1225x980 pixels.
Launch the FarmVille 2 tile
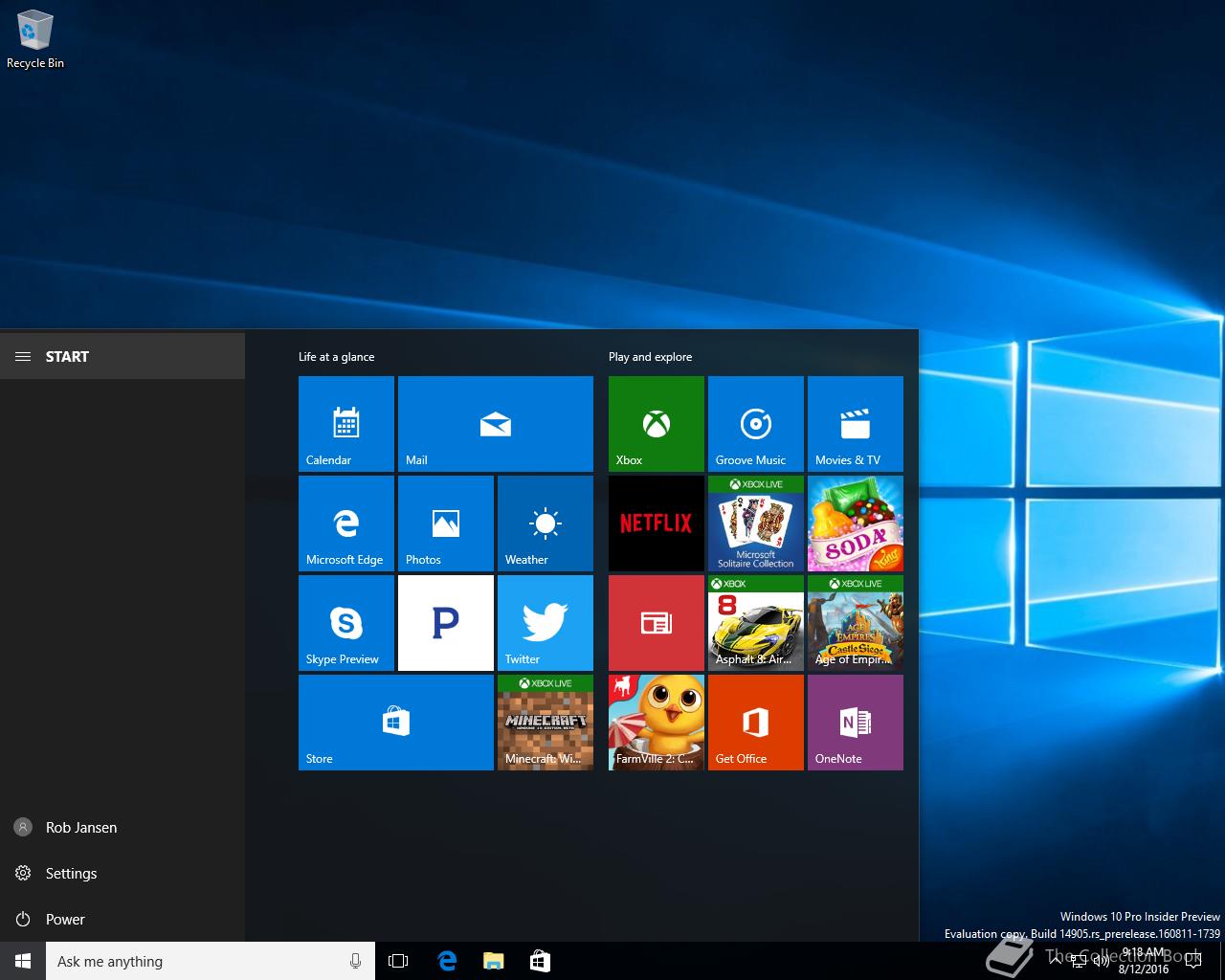(x=657, y=722)
